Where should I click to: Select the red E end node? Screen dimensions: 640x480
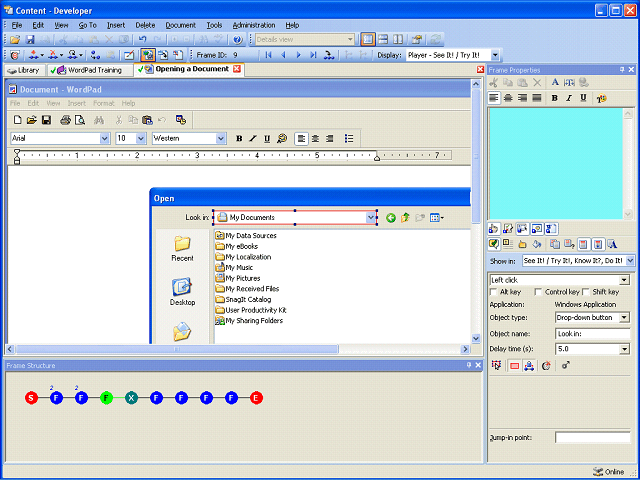coord(256,398)
